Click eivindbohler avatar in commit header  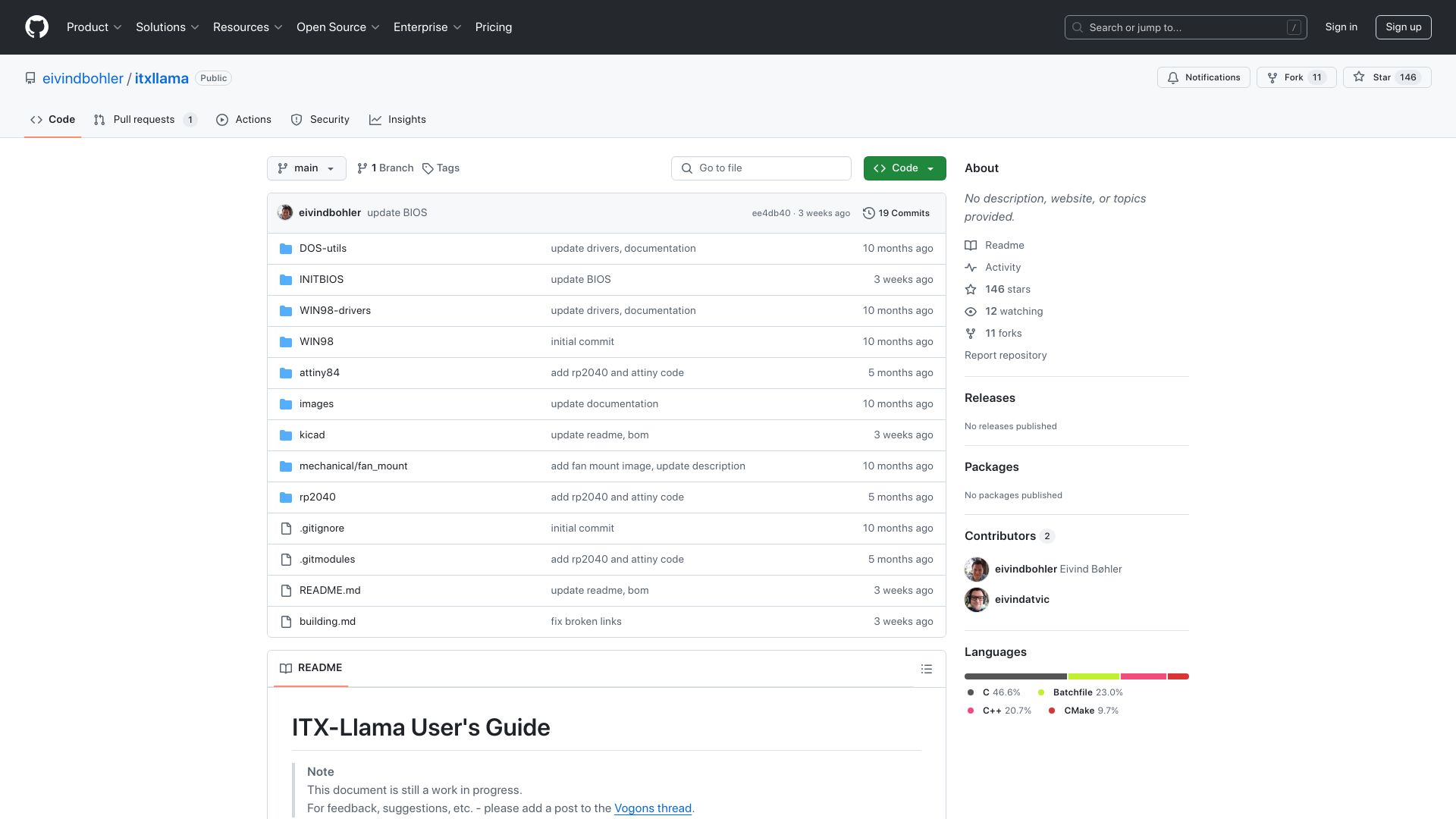click(x=285, y=213)
